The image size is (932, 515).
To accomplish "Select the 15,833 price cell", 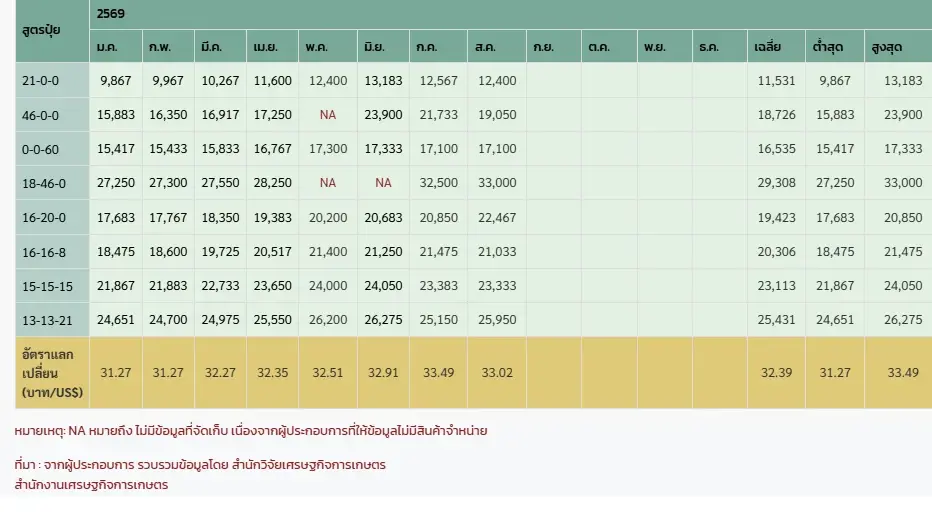I will 221,149.
